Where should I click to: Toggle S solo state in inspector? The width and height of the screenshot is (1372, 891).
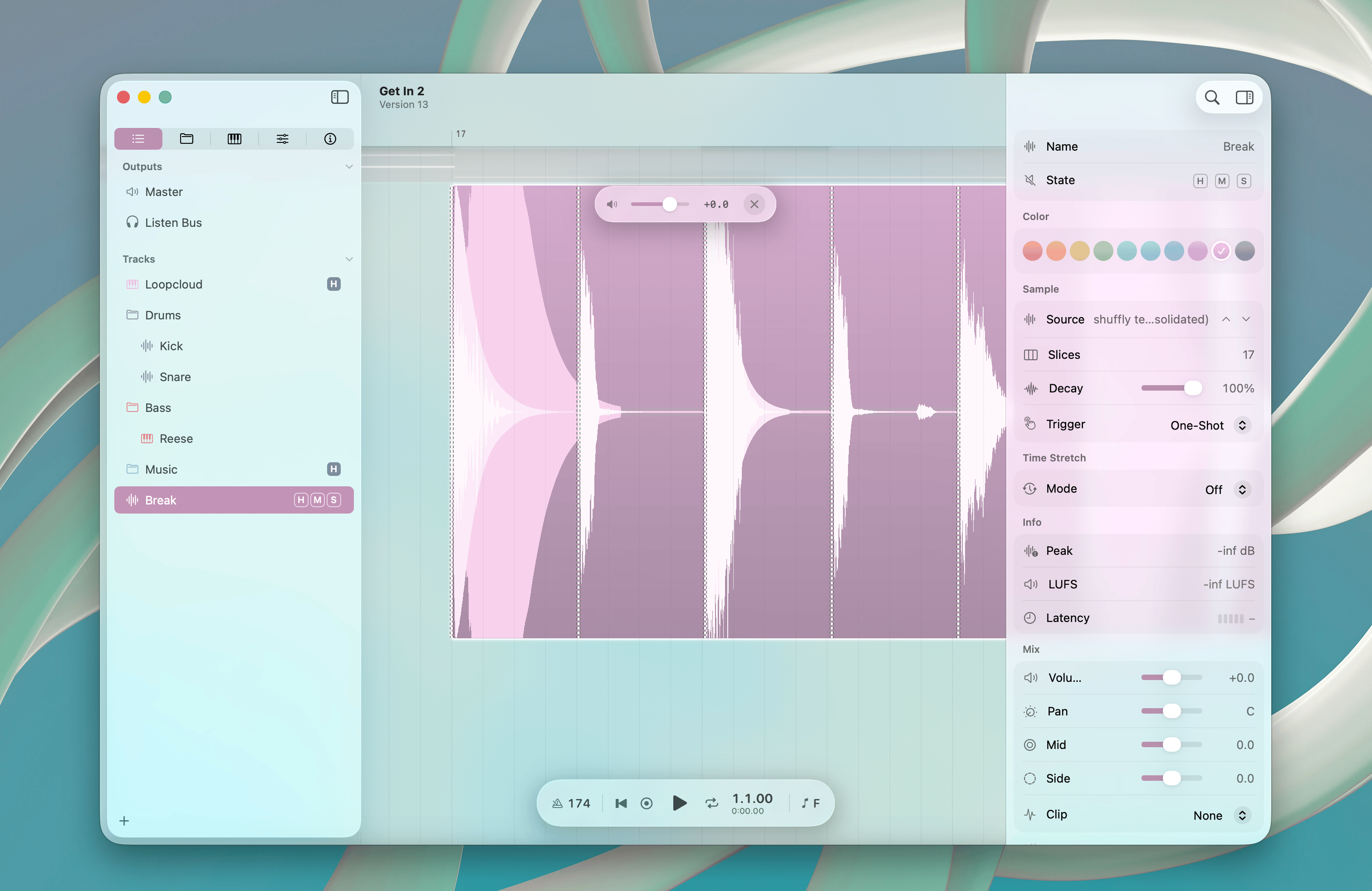(1244, 181)
